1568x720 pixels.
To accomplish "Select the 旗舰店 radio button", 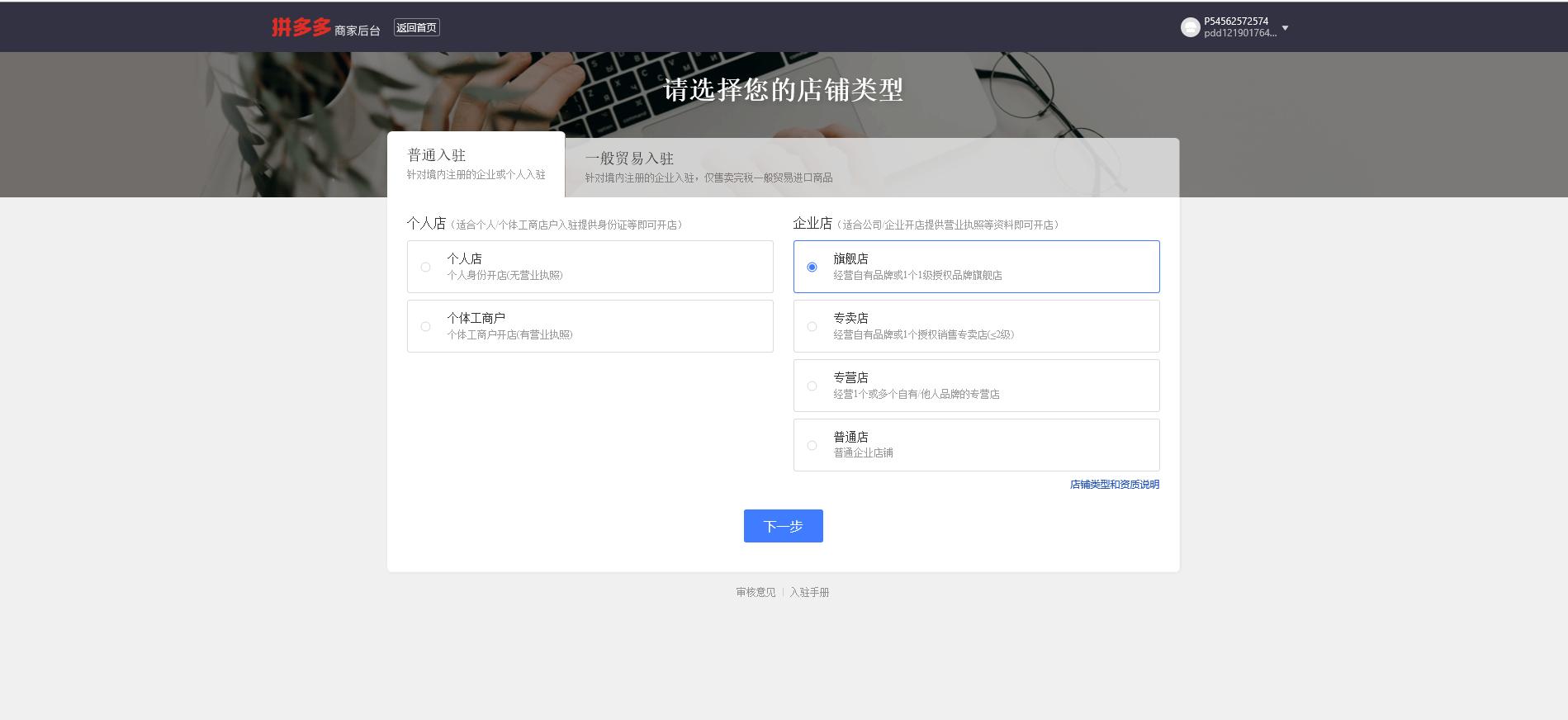I will (812, 267).
